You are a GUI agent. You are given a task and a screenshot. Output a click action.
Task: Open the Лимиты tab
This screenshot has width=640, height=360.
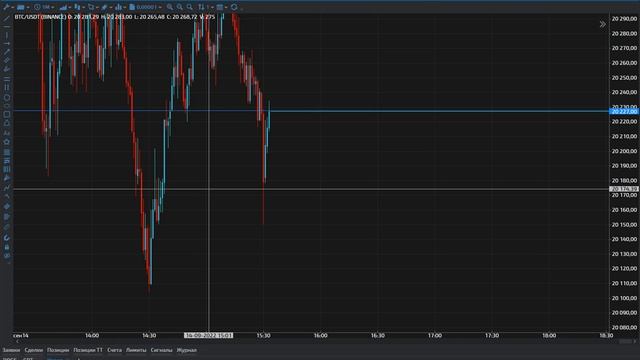click(x=136, y=350)
